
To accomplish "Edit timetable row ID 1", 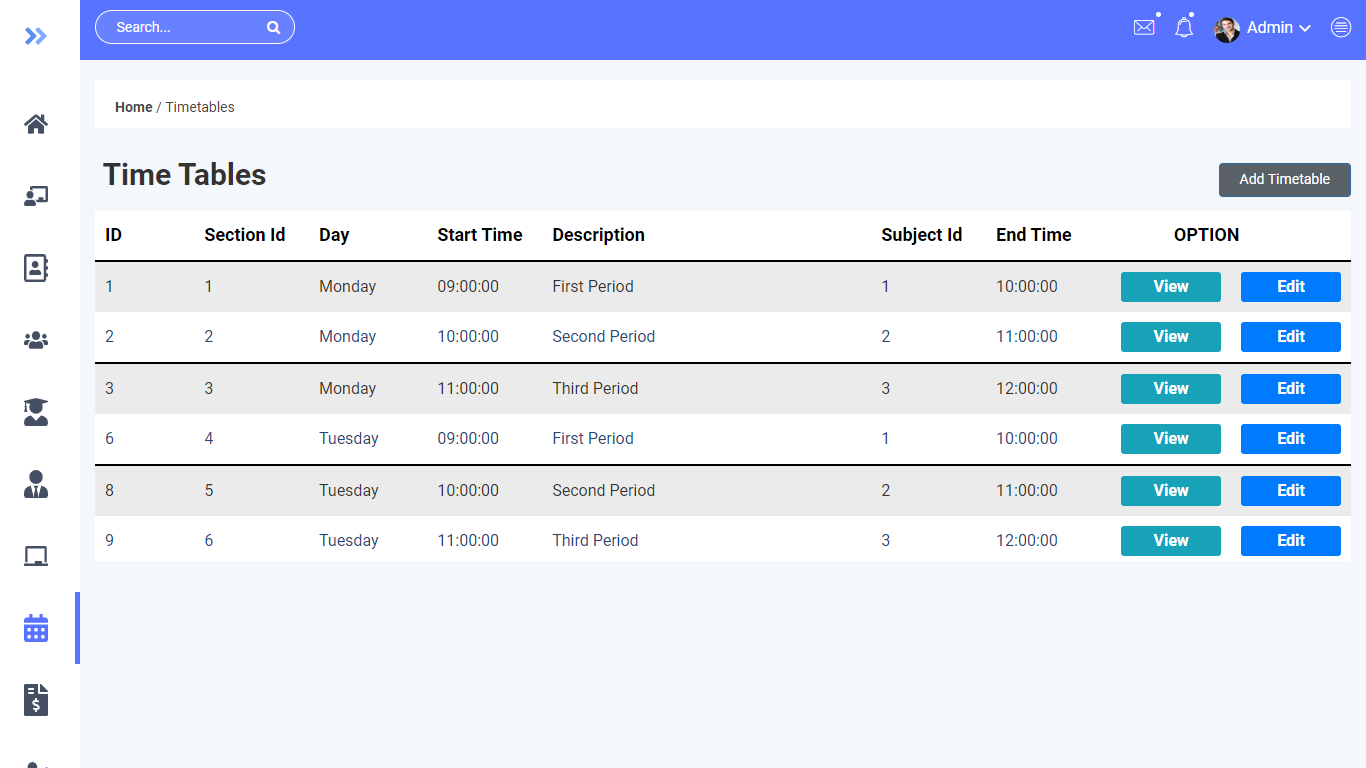I will (1291, 287).
